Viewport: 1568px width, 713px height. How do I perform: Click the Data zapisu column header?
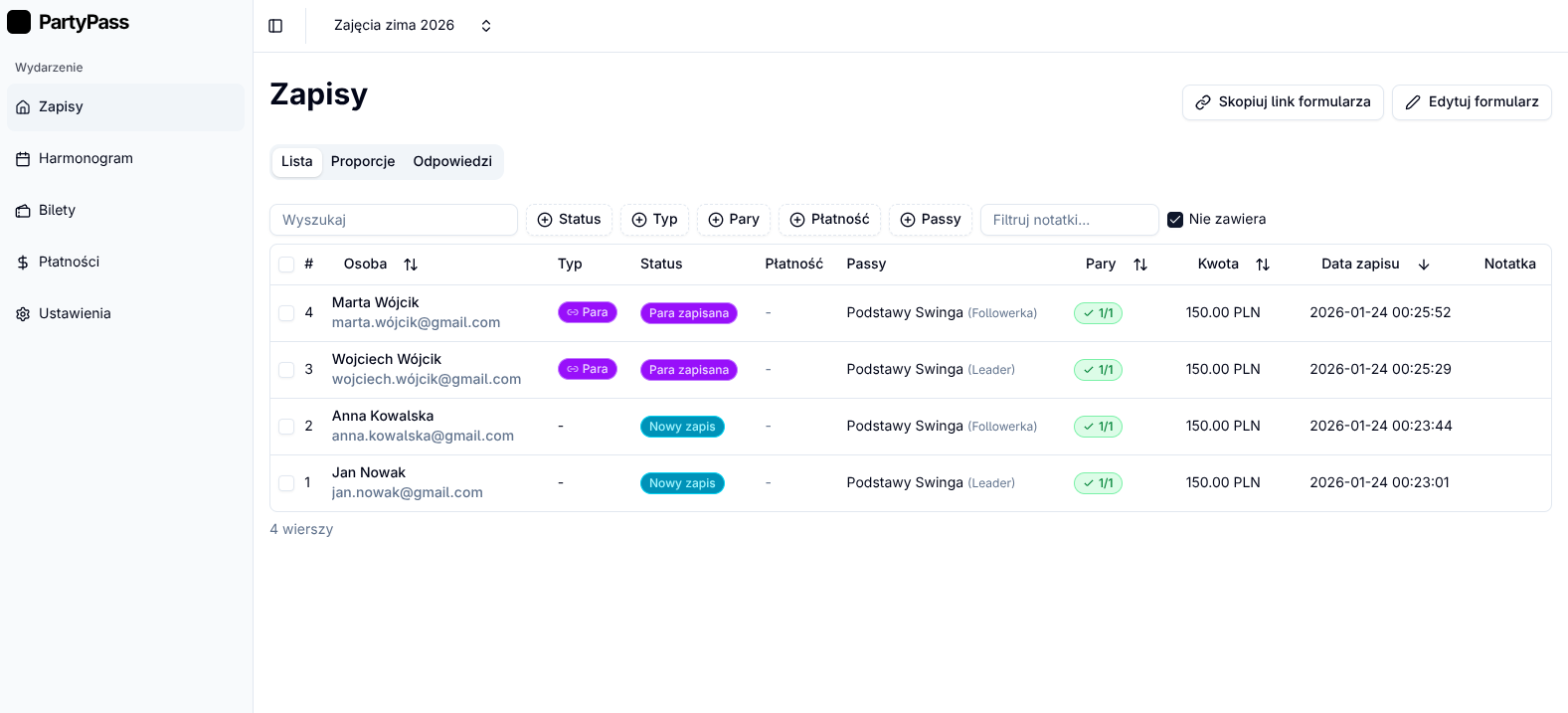1376,265
